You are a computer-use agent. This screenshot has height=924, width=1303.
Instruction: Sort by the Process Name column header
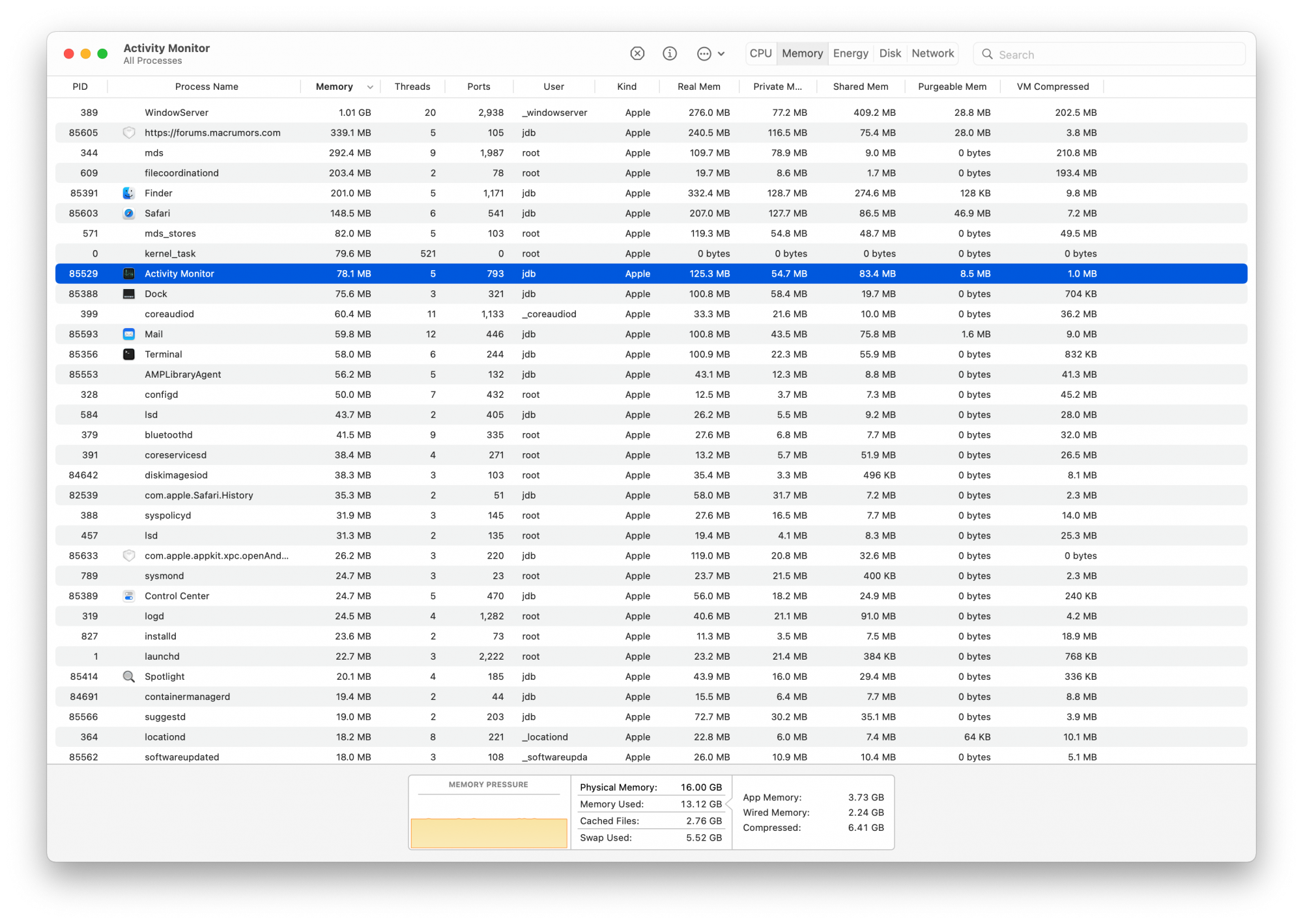[x=207, y=87]
